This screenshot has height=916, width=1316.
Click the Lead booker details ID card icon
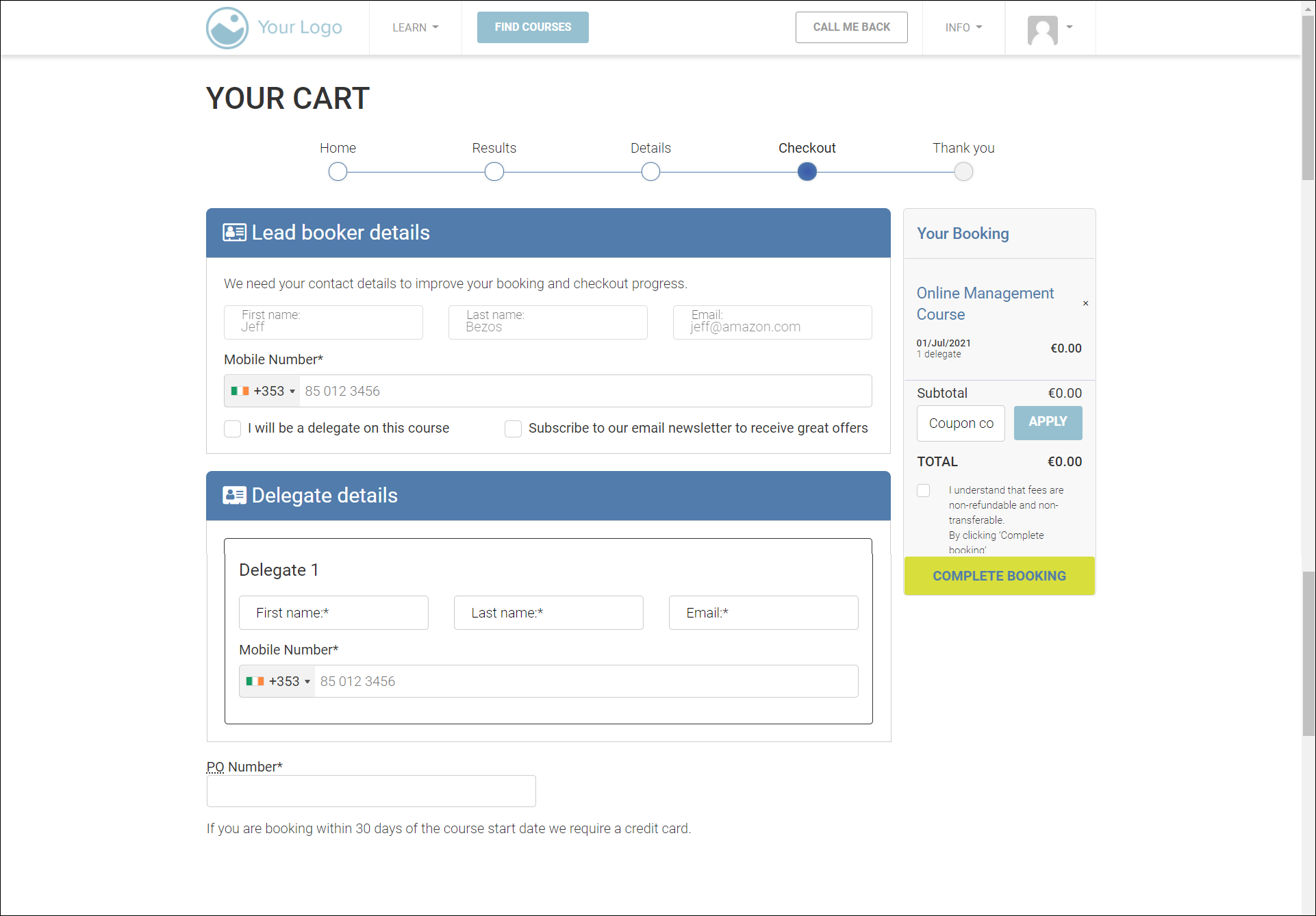point(234,233)
